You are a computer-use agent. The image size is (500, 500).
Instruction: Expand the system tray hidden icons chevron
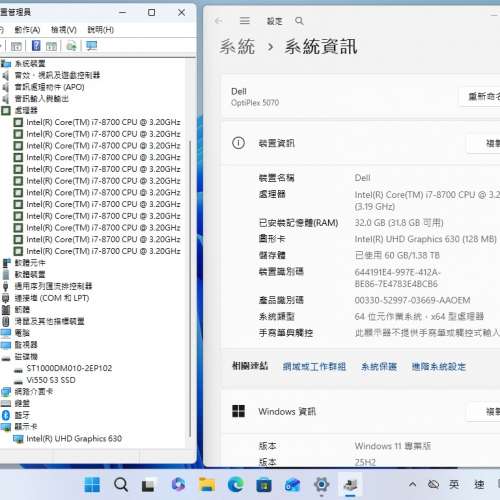[x=412, y=484]
